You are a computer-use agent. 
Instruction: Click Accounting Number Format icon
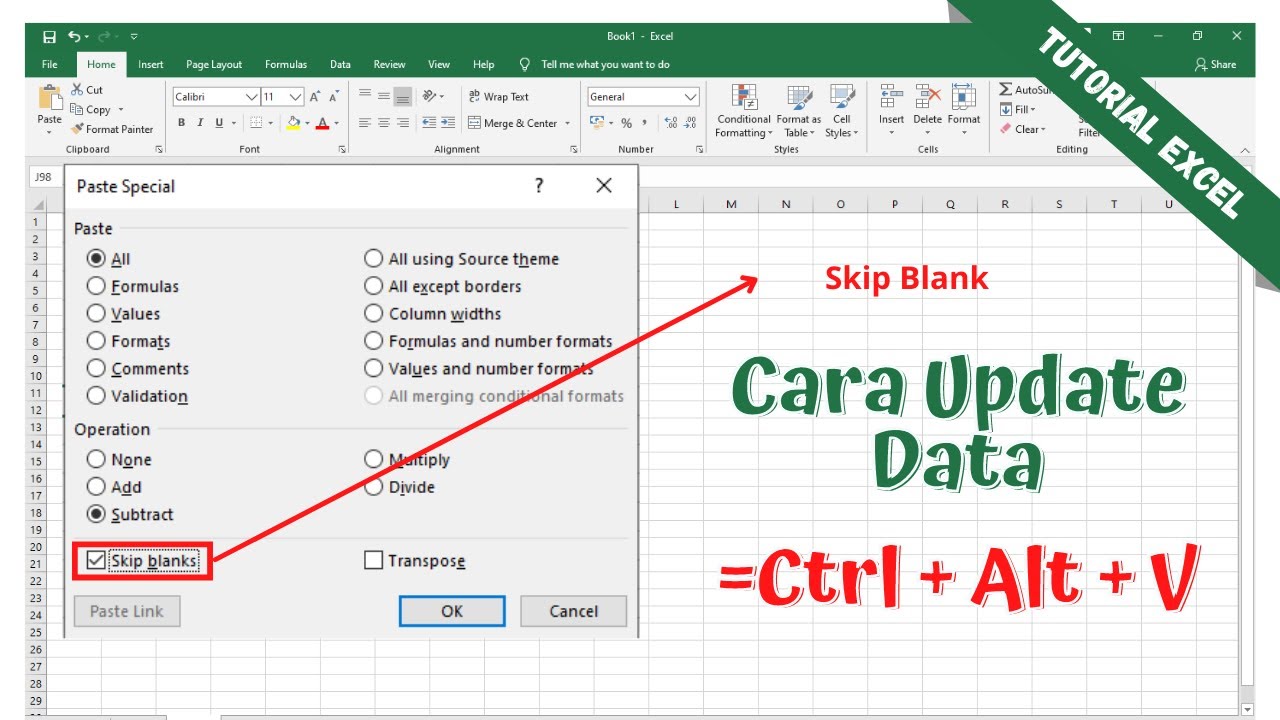click(597, 123)
